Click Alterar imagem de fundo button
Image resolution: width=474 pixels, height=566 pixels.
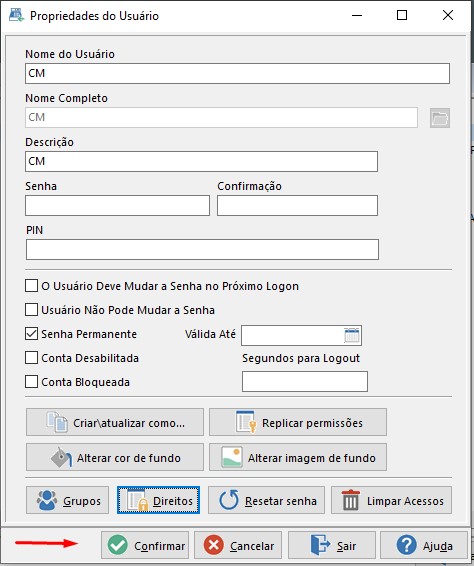[298, 457]
